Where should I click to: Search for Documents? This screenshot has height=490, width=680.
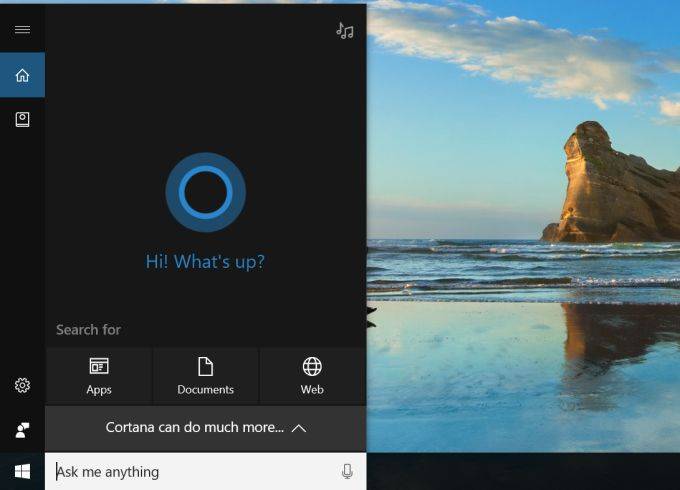pos(206,376)
